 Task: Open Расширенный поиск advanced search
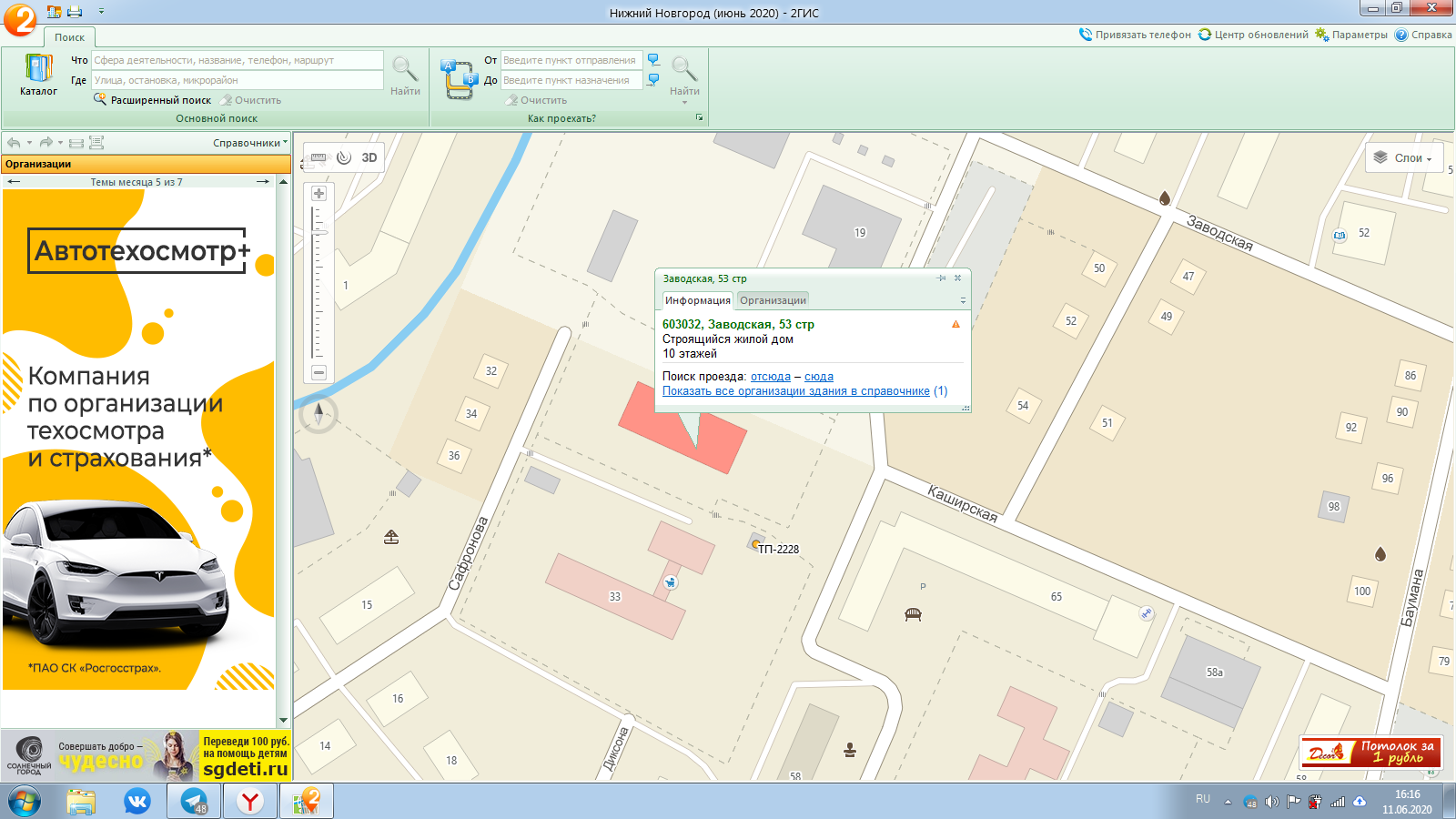tap(152, 100)
